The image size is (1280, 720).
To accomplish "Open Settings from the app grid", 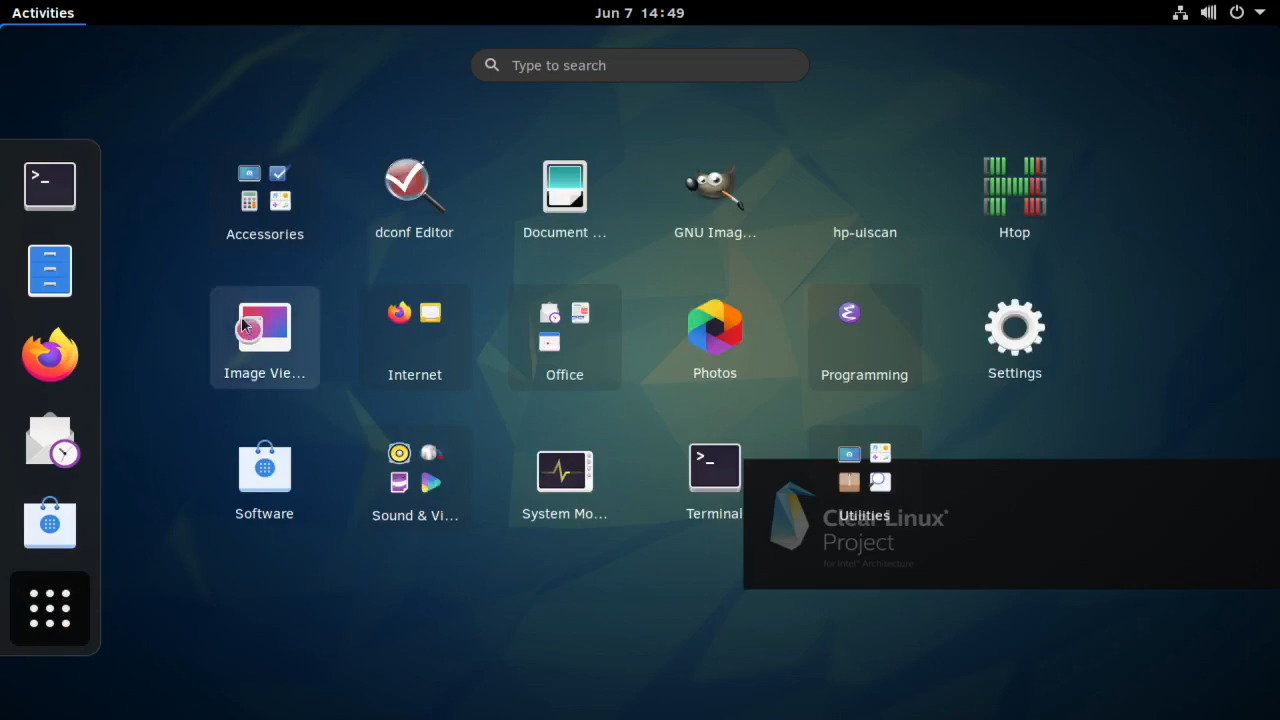I will (x=1014, y=339).
